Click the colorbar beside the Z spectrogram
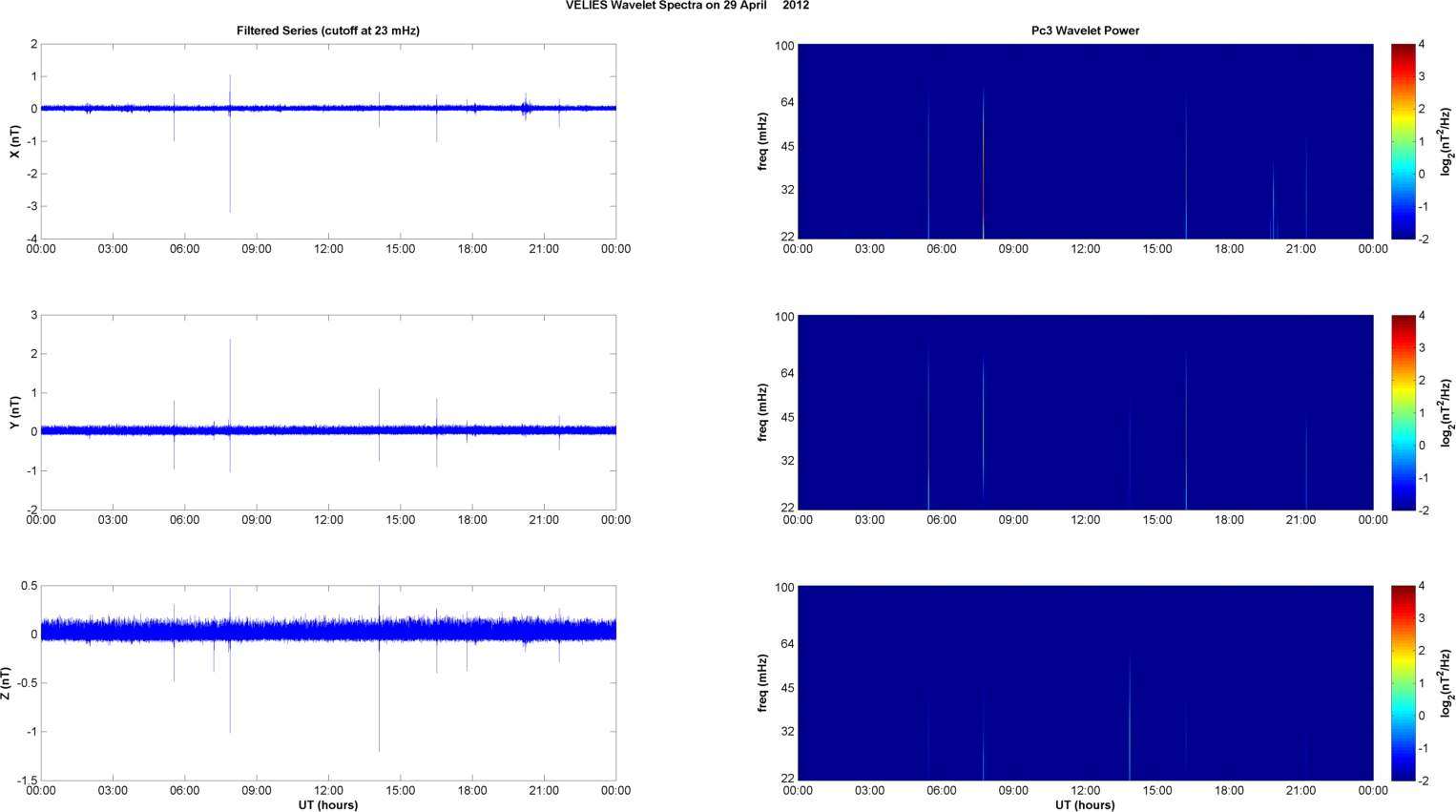The width and height of the screenshot is (1456, 812). tap(1403, 683)
